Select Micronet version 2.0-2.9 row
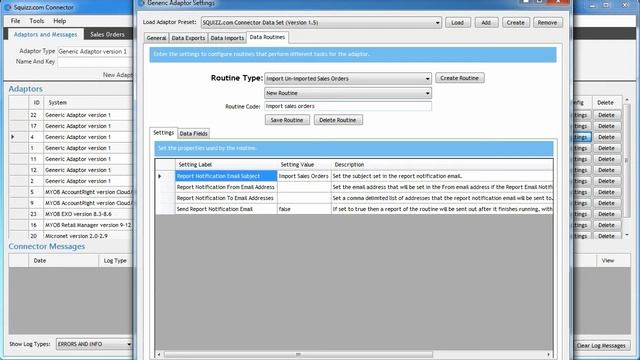The height and width of the screenshot is (360, 640). tap(71, 236)
